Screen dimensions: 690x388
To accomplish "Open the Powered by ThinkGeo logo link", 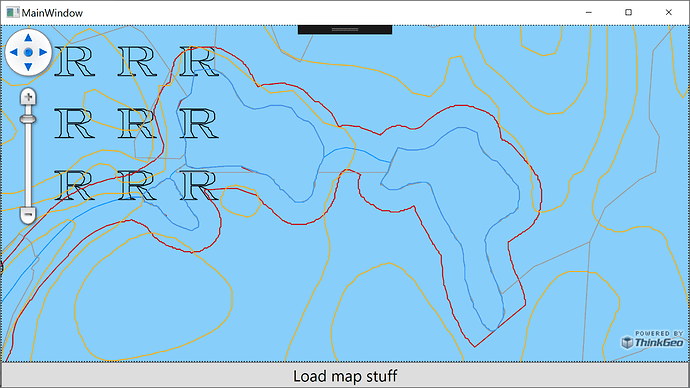I will (652, 340).
